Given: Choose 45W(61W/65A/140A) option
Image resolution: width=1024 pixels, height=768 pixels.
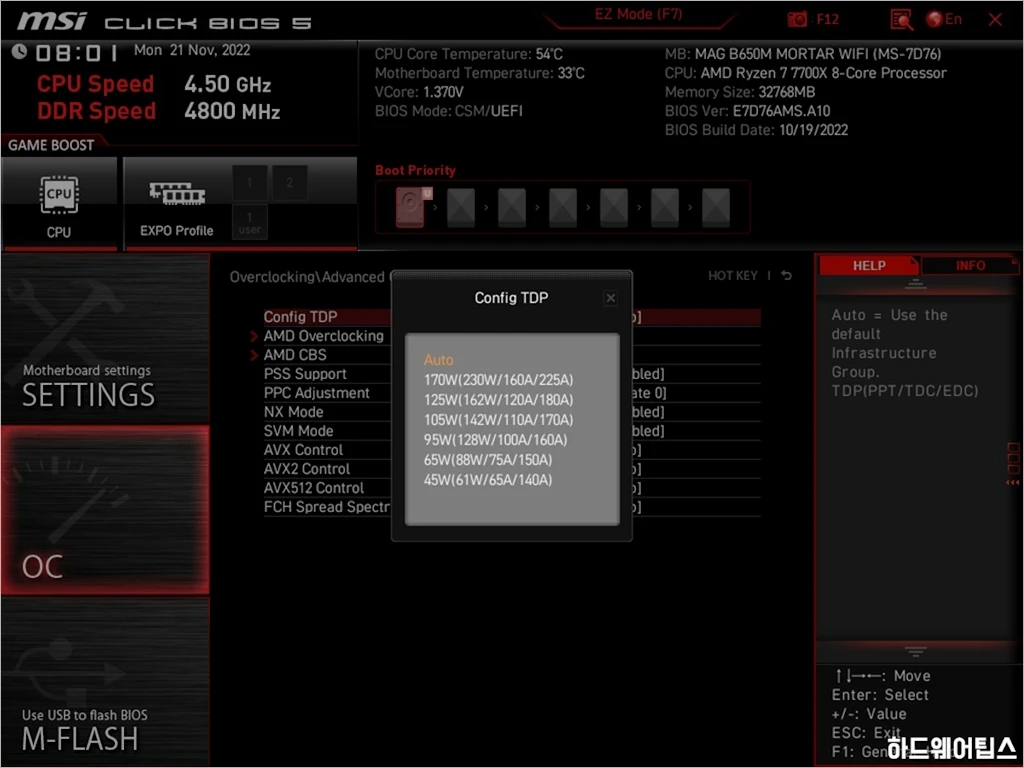Looking at the screenshot, I should pyautogui.click(x=488, y=480).
